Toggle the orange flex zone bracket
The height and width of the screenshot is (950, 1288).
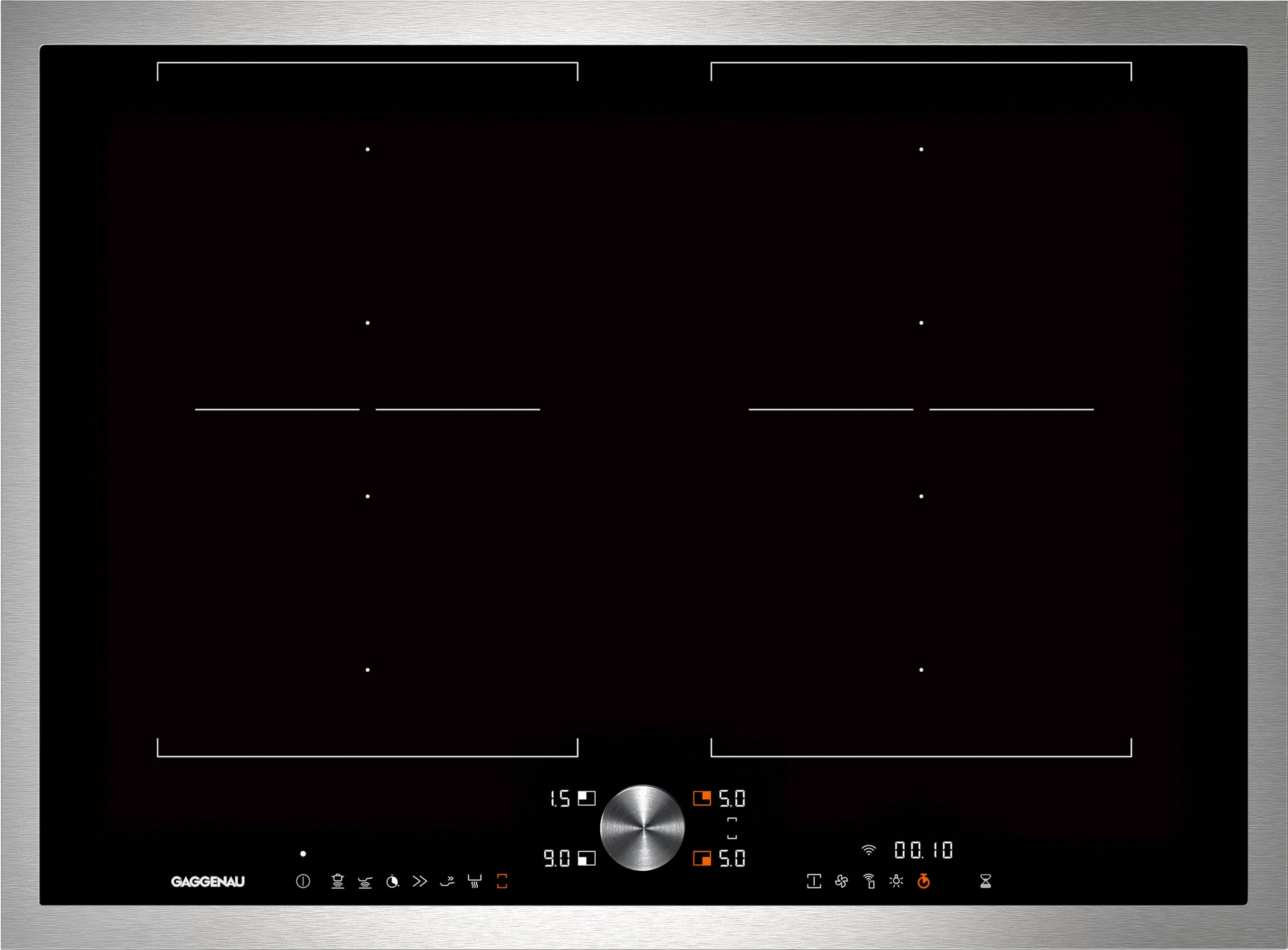pos(502,881)
